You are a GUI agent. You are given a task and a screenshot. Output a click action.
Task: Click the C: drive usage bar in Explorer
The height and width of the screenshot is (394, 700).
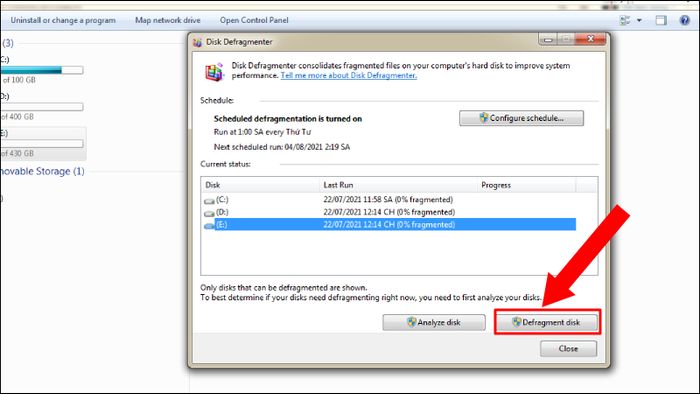point(42,70)
